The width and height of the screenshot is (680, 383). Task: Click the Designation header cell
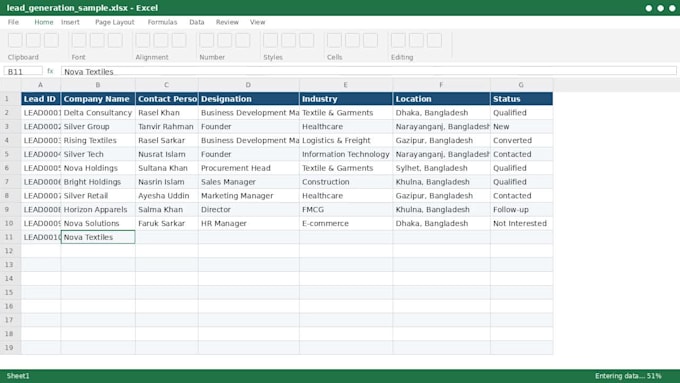[248, 99]
